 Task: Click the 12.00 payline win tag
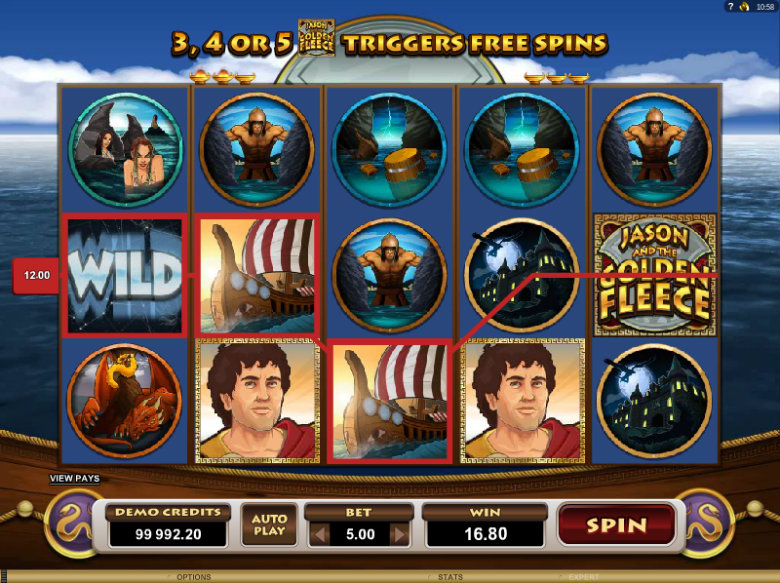click(x=36, y=275)
